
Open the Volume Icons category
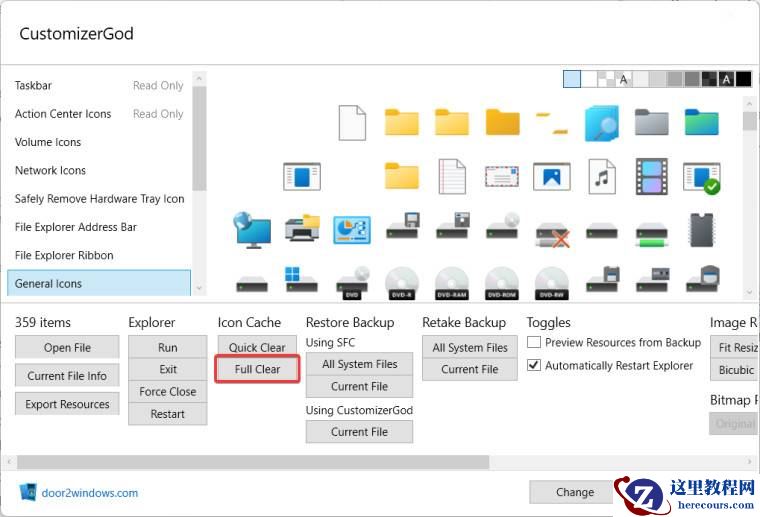99,142
